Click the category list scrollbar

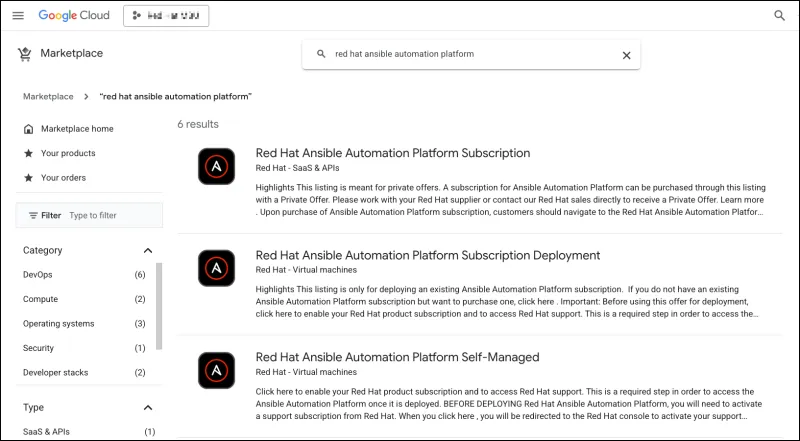159,306
